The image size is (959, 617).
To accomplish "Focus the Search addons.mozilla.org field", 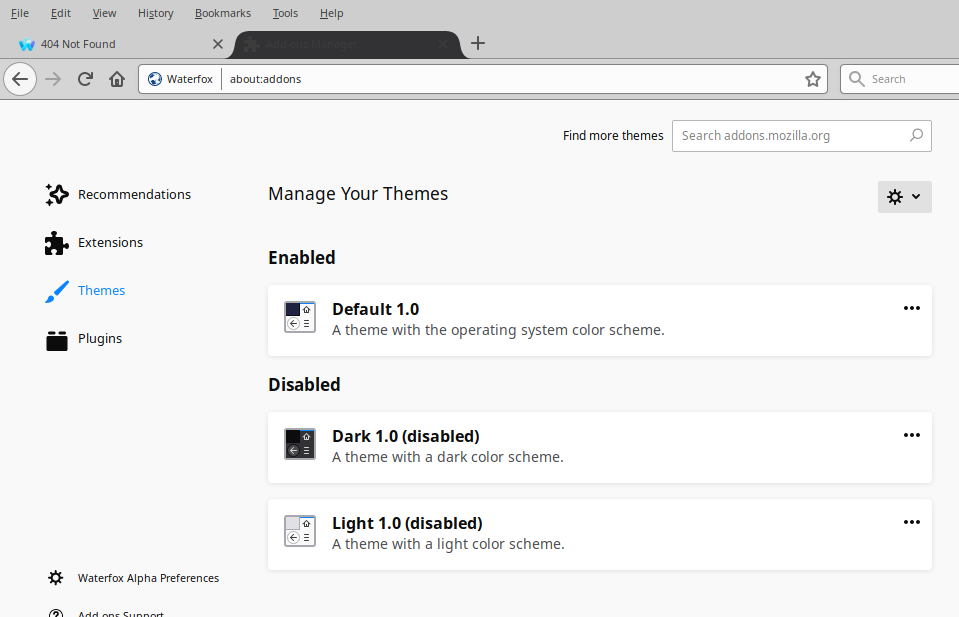I will 801,136.
